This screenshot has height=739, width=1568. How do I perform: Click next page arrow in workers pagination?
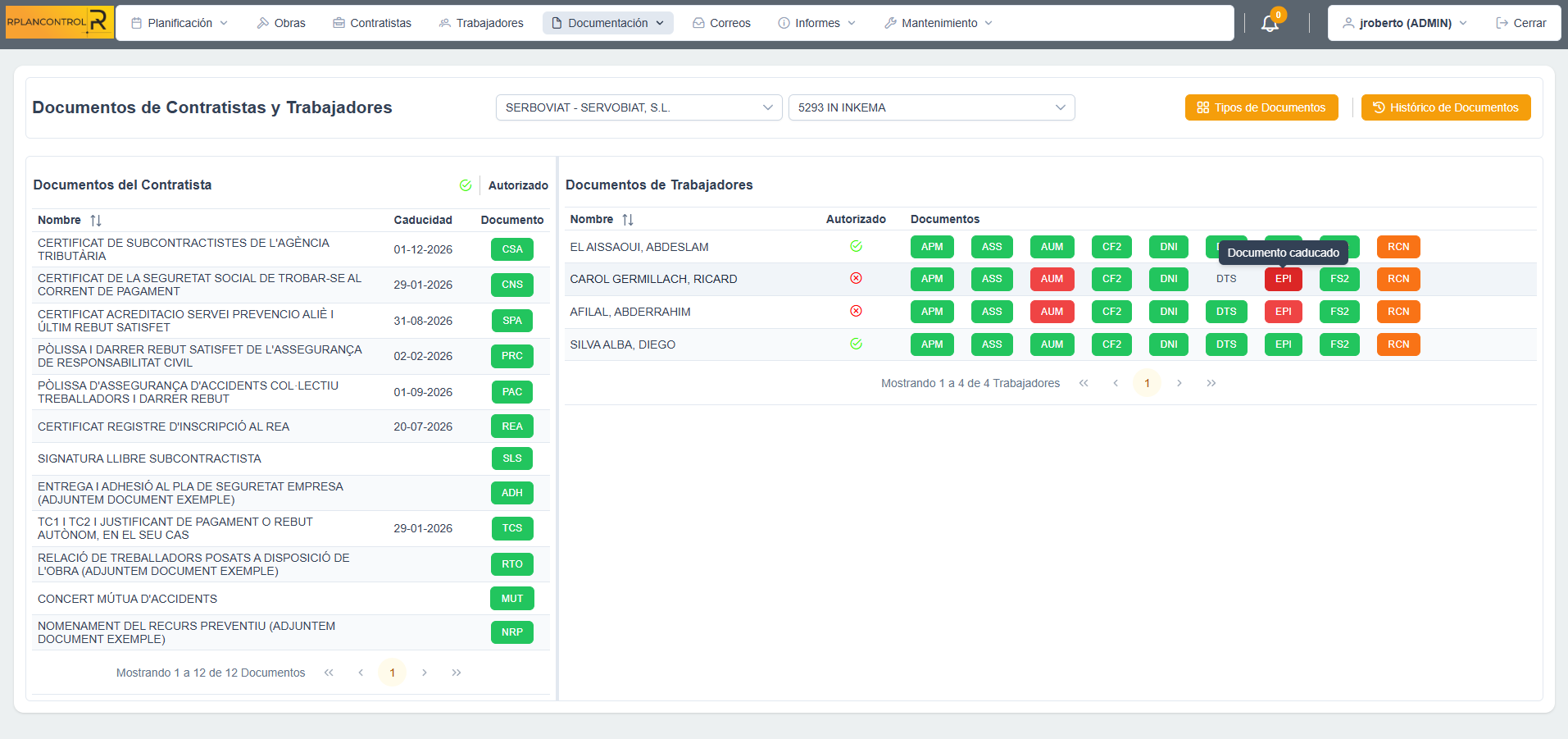pyautogui.click(x=1179, y=382)
